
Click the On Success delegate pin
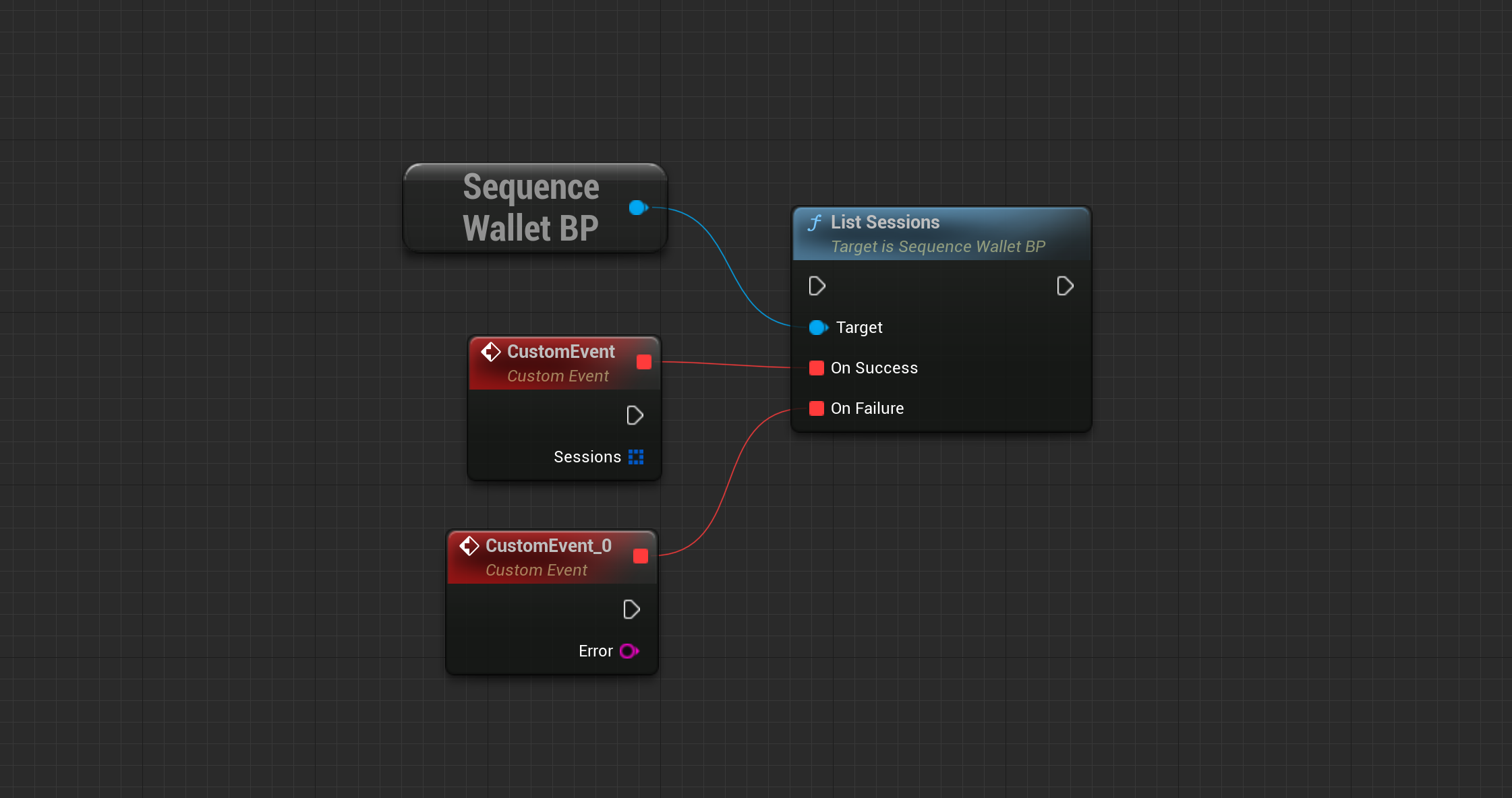coord(817,368)
